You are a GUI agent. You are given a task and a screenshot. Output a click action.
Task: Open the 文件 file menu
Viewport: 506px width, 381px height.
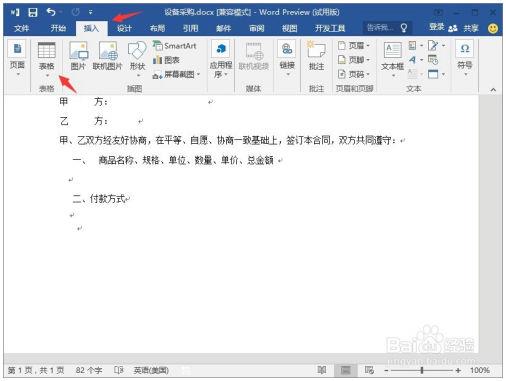pyautogui.click(x=21, y=28)
